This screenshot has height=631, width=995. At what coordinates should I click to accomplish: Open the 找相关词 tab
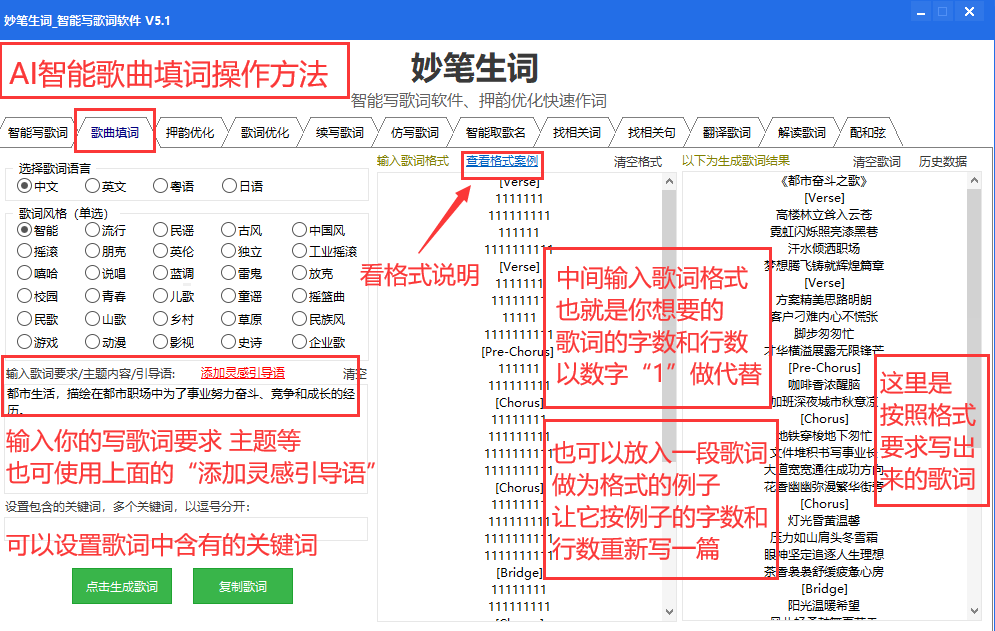pos(576,133)
